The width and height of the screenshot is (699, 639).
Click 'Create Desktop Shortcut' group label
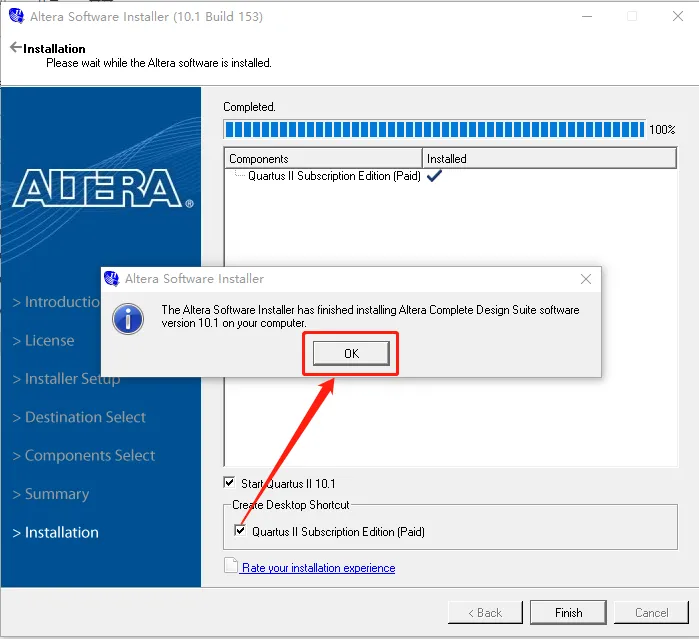[291, 505]
